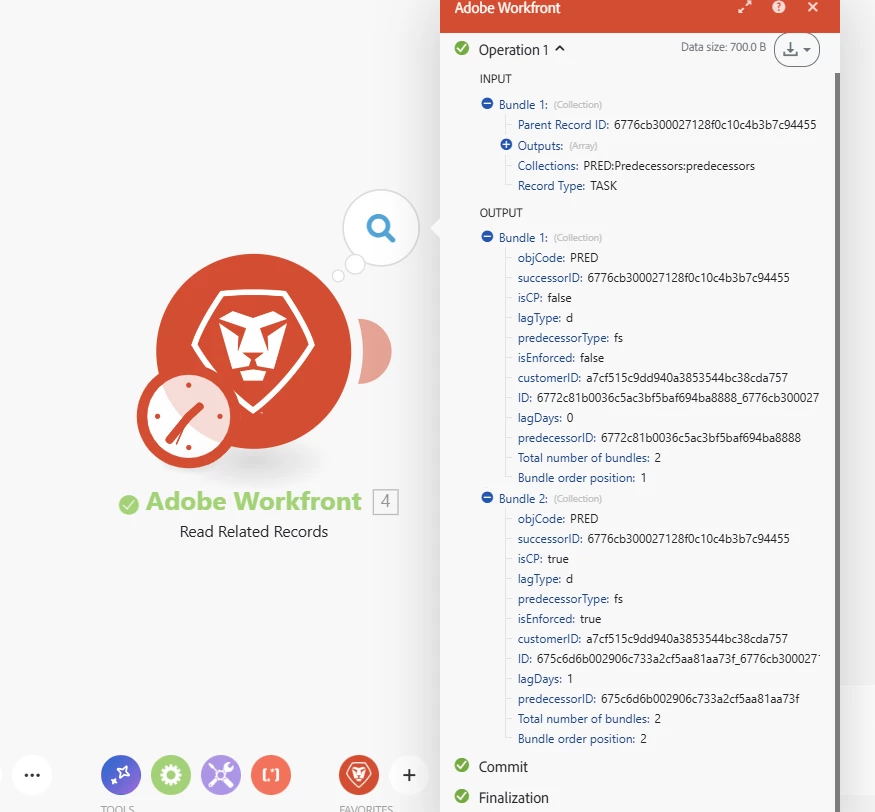Click Bundle 1 predecessorID 6772c81b value

coord(700,438)
